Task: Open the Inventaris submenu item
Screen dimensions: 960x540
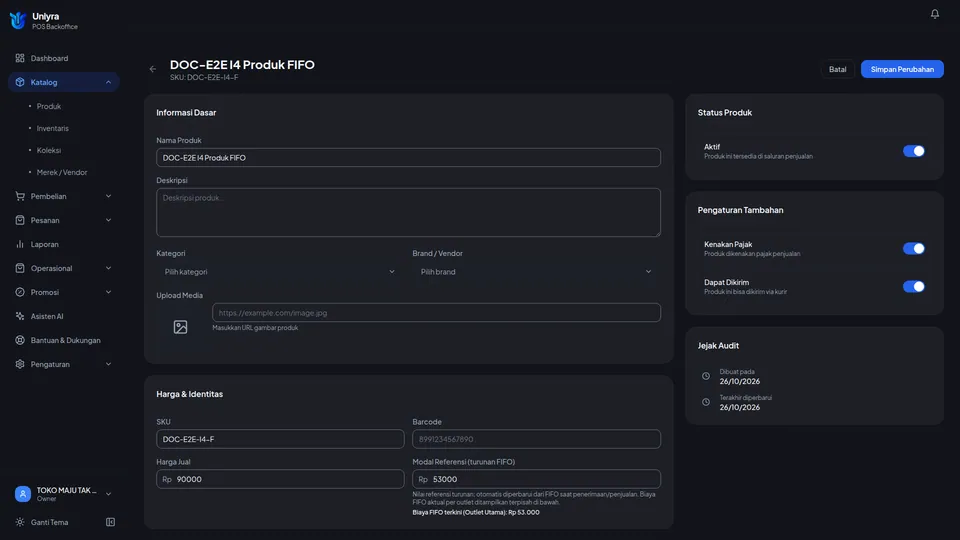Action: pyautogui.click(x=53, y=129)
